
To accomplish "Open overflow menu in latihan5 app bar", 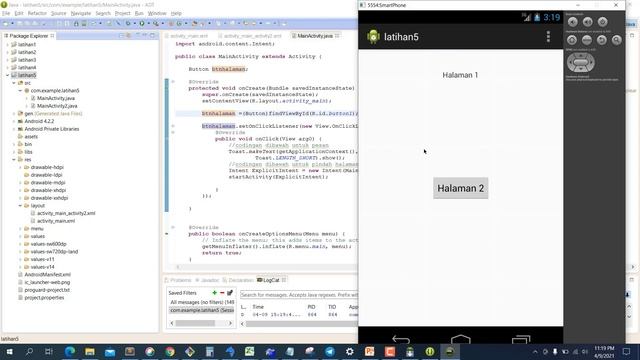I will tap(548, 37).
